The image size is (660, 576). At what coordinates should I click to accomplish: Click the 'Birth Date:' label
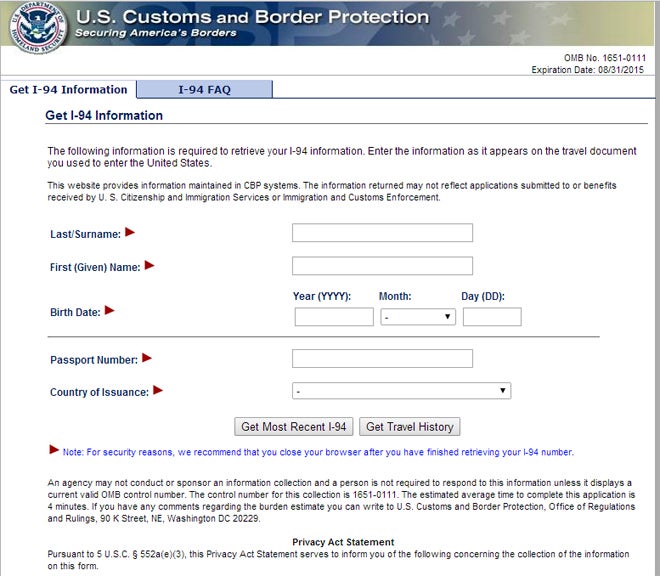tap(75, 312)
